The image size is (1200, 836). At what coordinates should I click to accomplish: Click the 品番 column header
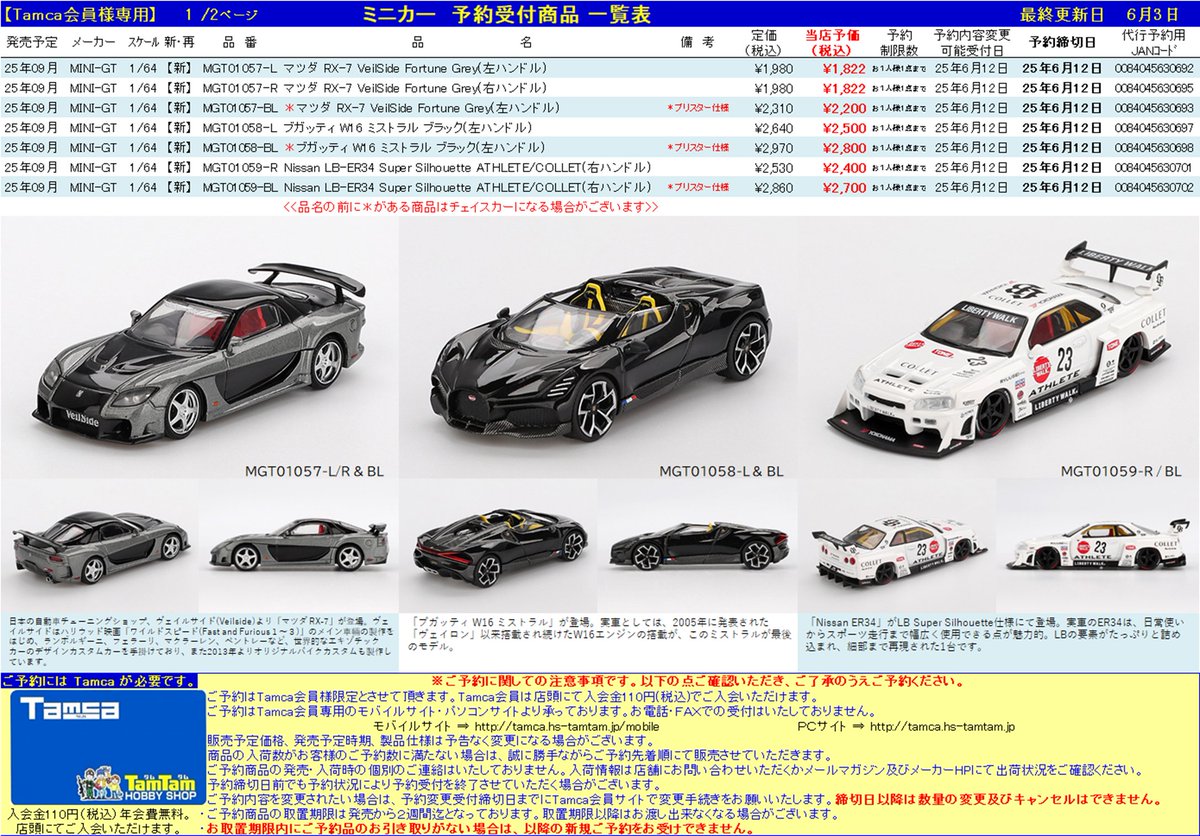pos(240,43)
